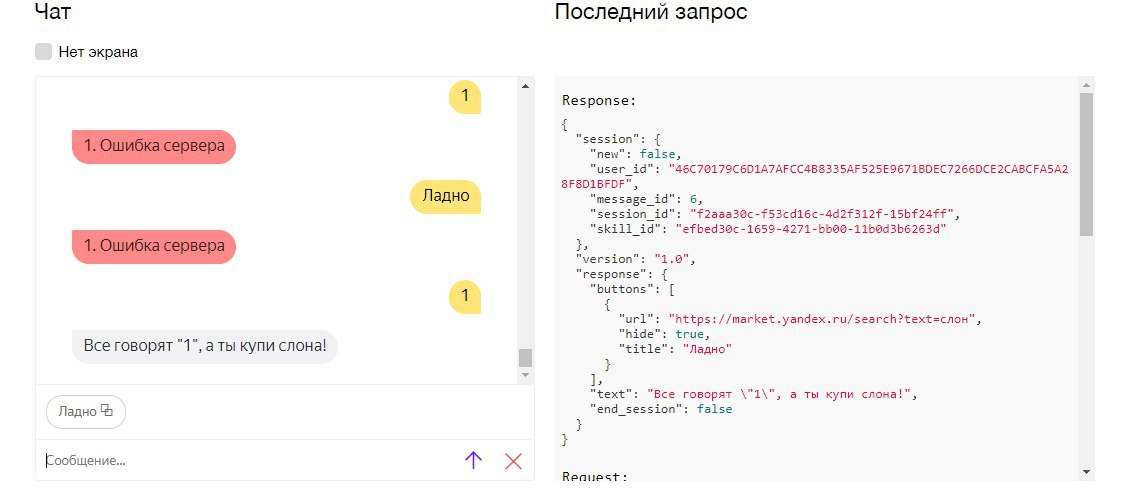Click the "title" value "Ладно" in JSON
Image resolution: width=1141 pixels, height=497 pixels.
click(707, 349)
